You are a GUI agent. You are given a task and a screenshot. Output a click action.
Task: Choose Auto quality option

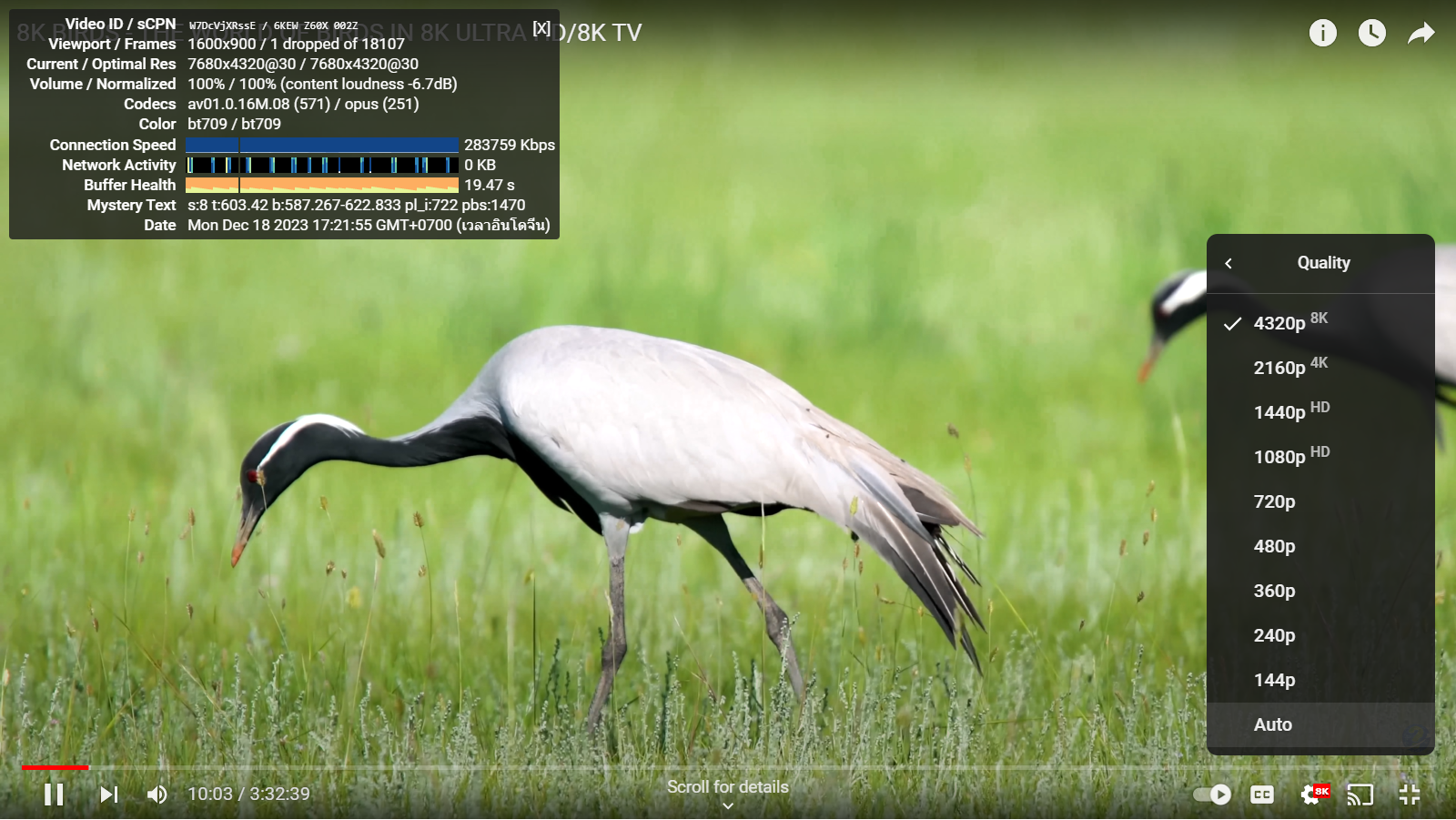[1320, 724]
